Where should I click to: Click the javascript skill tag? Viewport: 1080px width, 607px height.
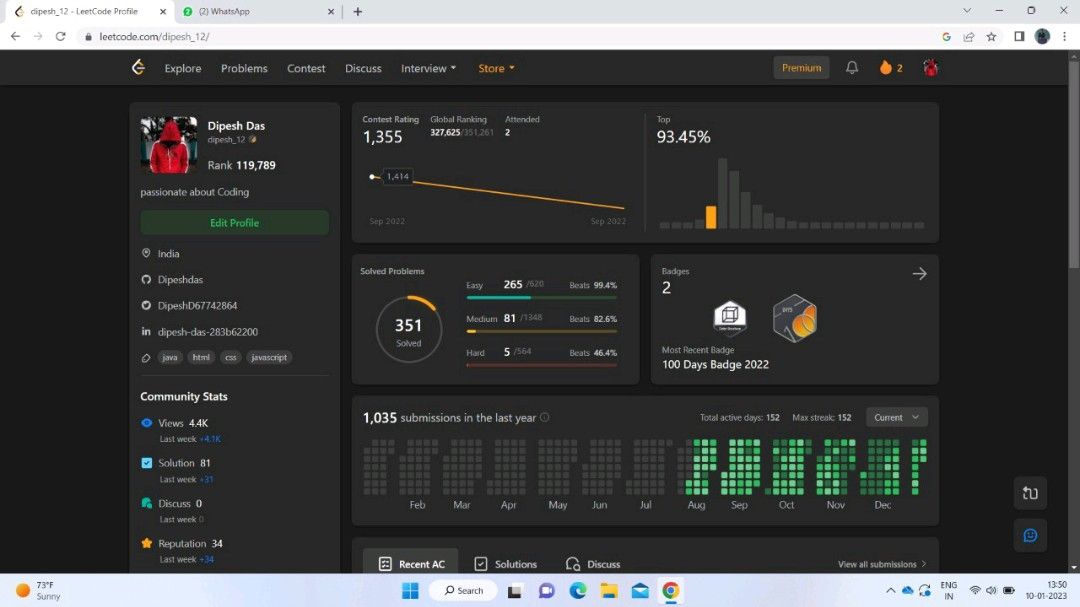[x=269, y=358]
